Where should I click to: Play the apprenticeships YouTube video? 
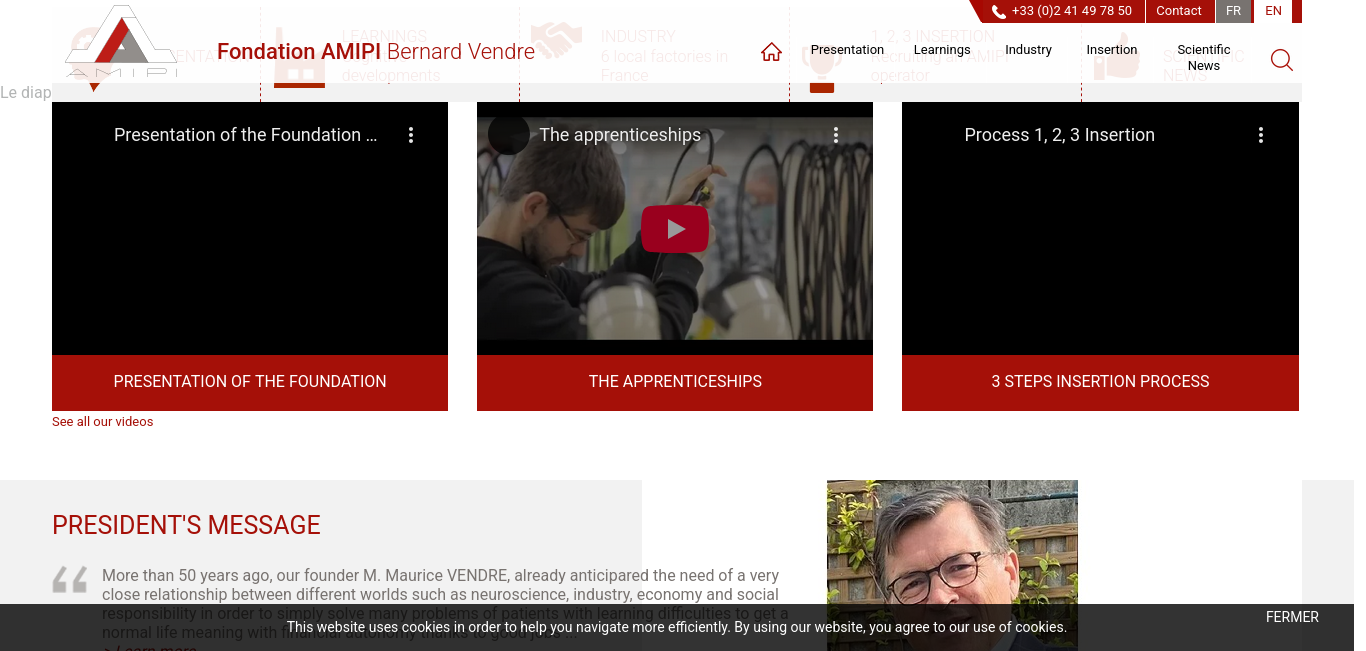tap(675, 229)
